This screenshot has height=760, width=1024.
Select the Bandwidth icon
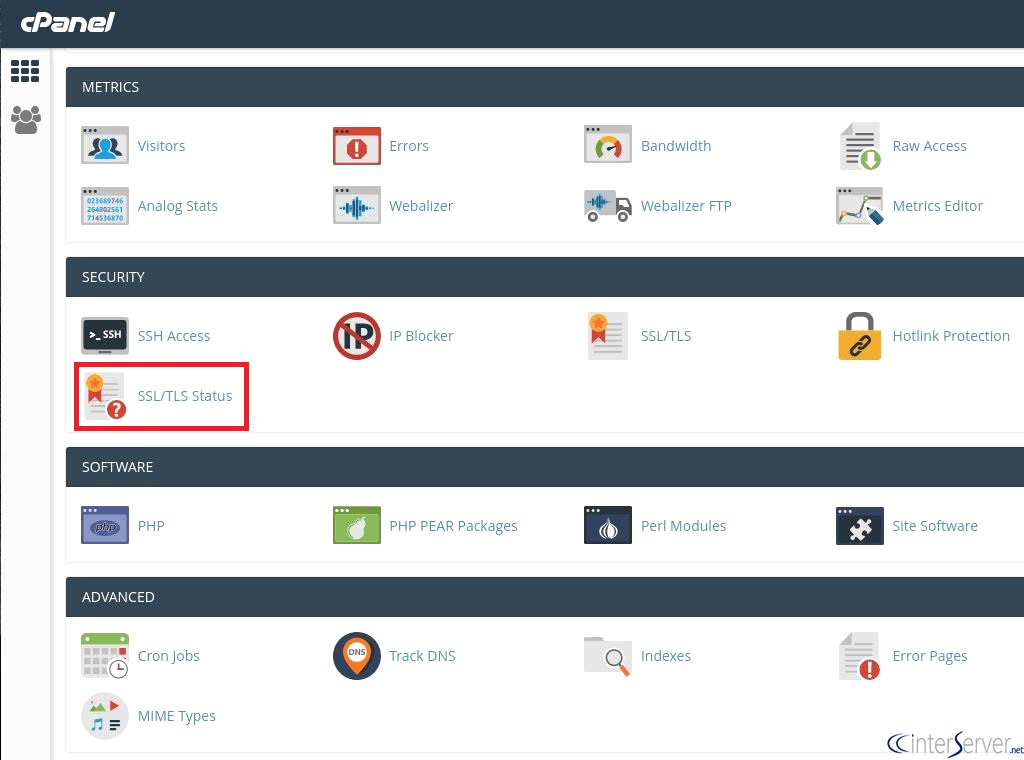(608, 145)
